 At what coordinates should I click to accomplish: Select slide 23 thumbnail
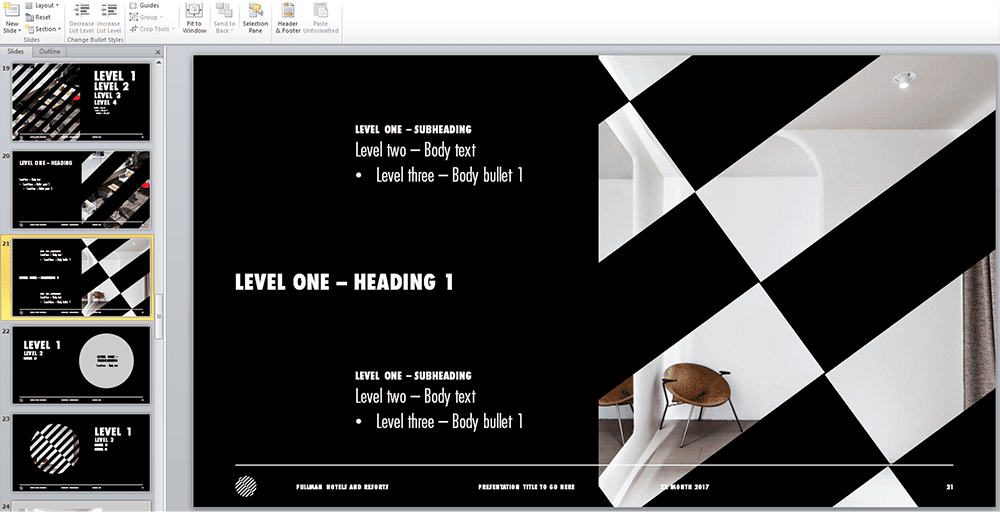(x=82, y=453)
